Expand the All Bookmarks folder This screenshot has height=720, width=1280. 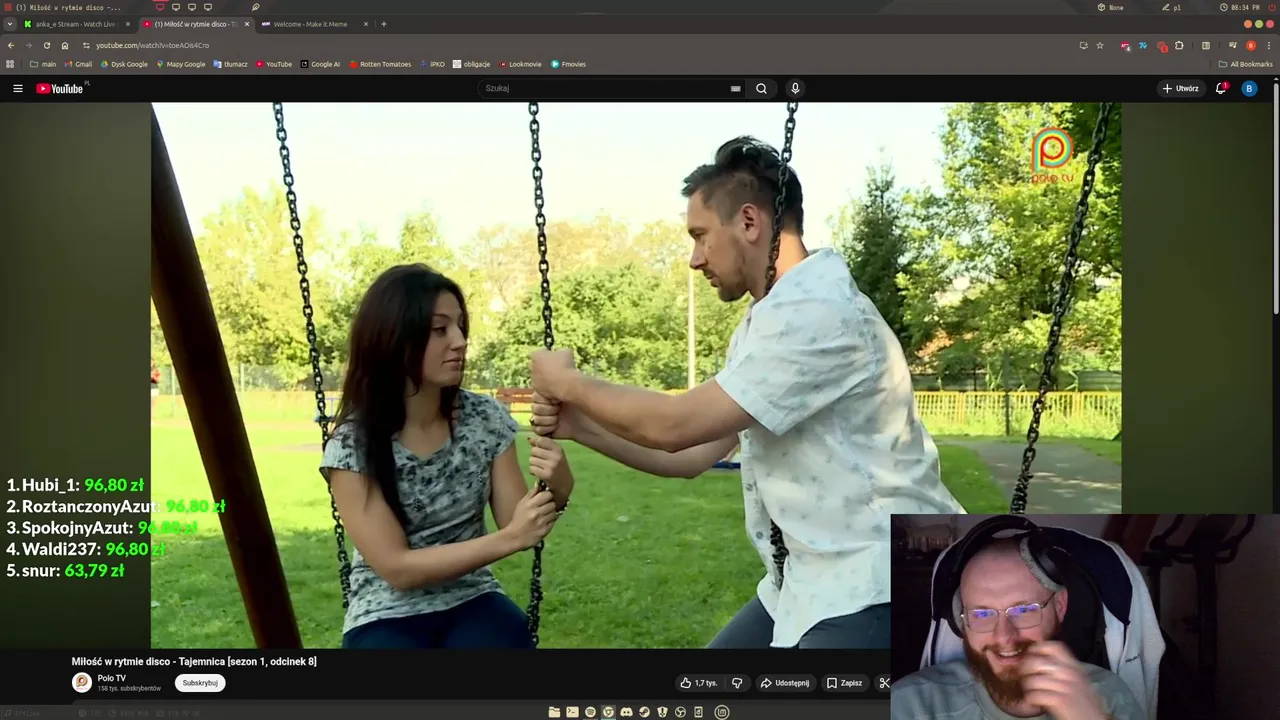pyautogui.click(x=1245, y=64)
